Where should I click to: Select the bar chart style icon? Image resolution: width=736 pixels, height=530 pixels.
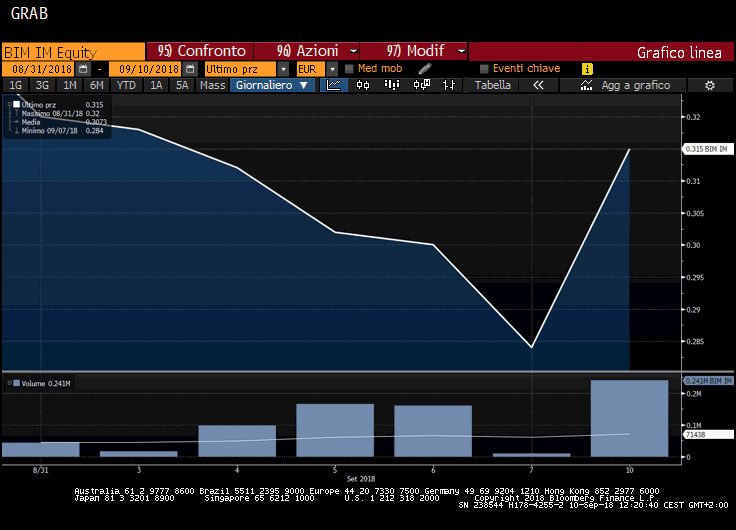[x=391, y=85]
